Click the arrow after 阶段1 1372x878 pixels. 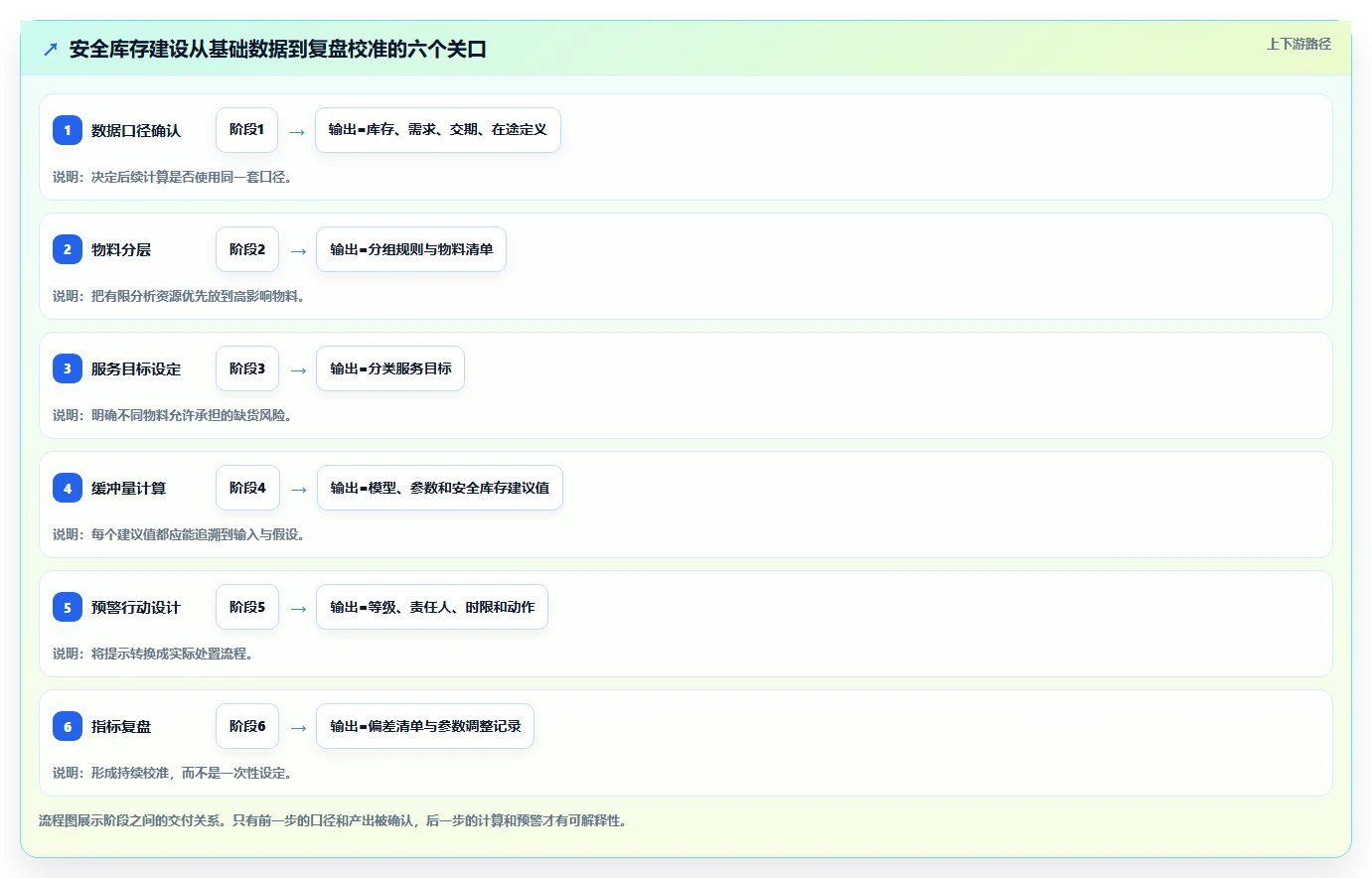pyautogui.click(x=297, y=131)
